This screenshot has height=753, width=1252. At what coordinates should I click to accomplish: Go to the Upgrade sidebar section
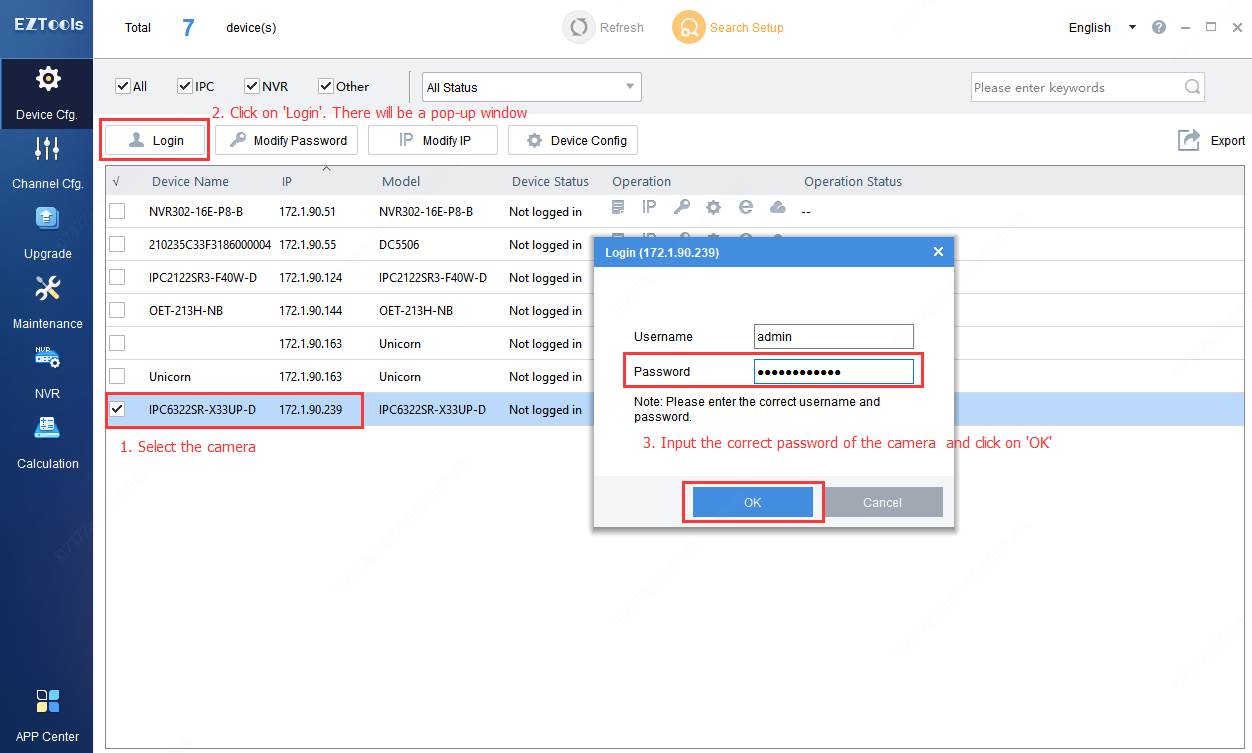47,233
